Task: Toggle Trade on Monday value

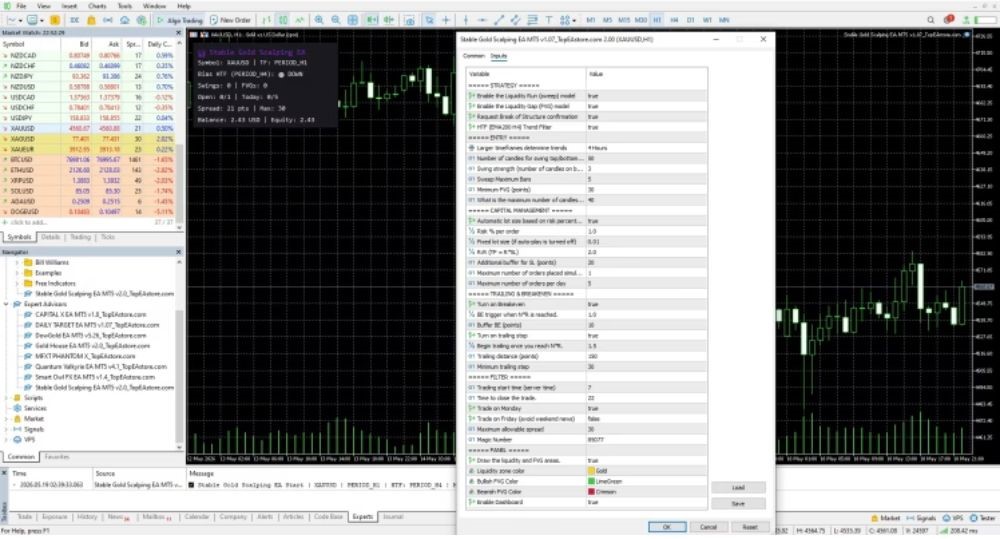Action: [646, 408]
